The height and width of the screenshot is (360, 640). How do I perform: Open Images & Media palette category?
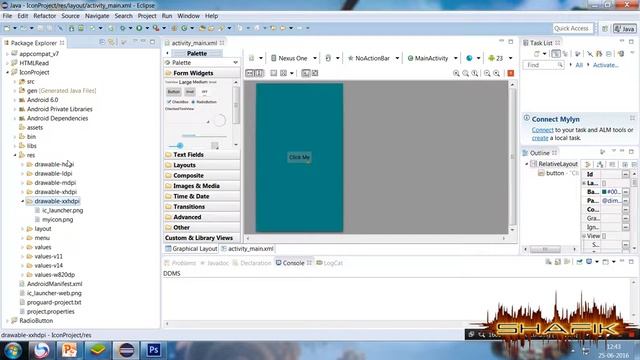click(202, 186)
